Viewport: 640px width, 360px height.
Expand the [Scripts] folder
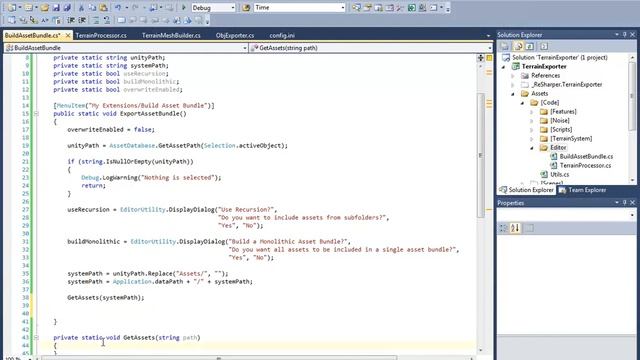point(531,130)
